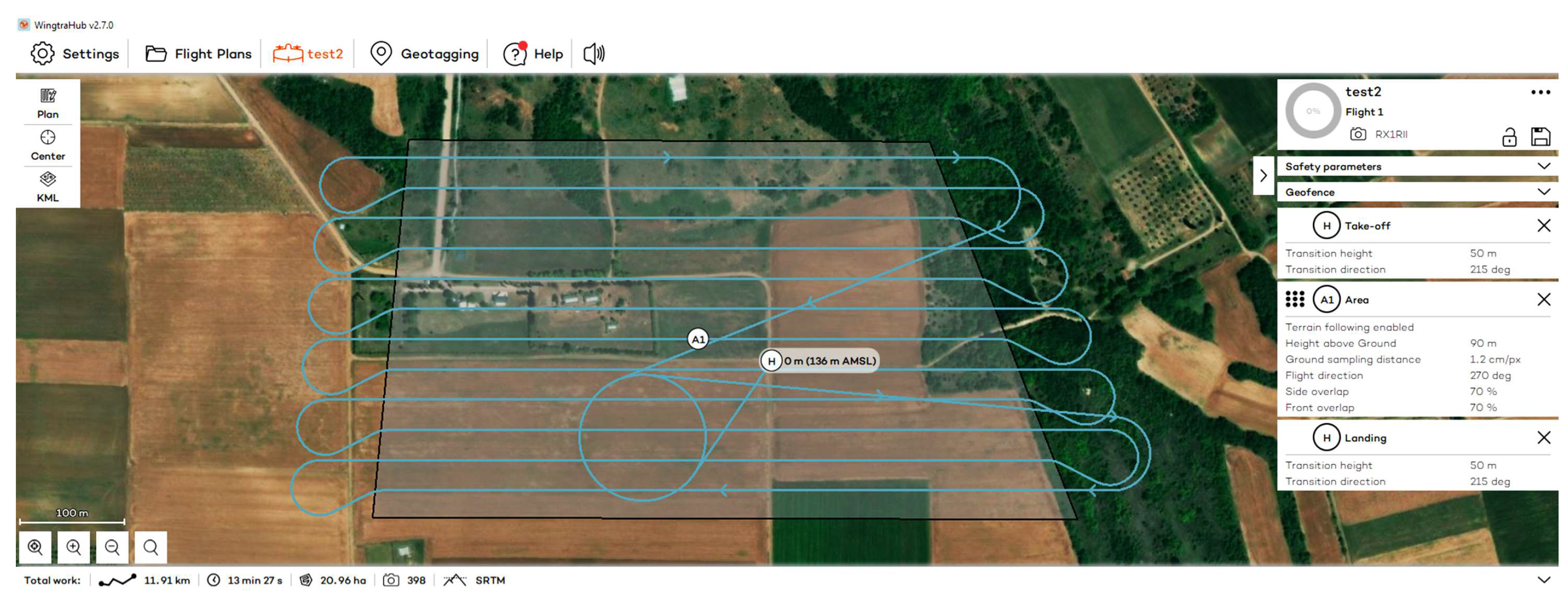Reset zoom with plain magnifier icon

tap(150, 547)
